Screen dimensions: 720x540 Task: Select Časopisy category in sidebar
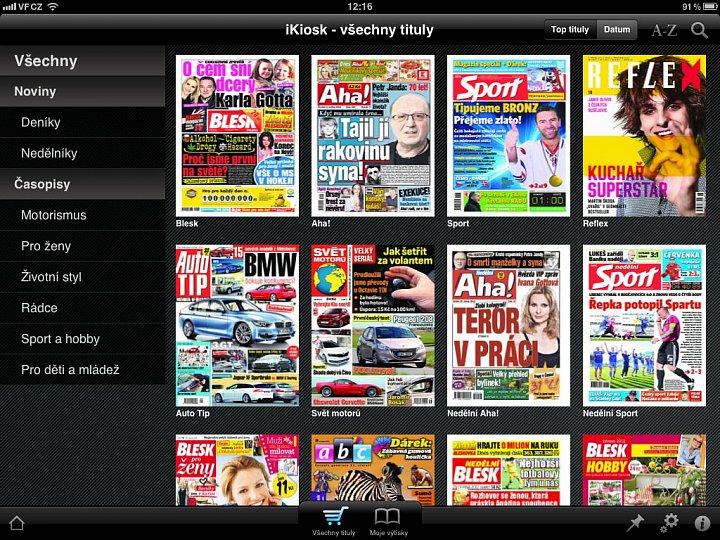[x=83, y=184]
